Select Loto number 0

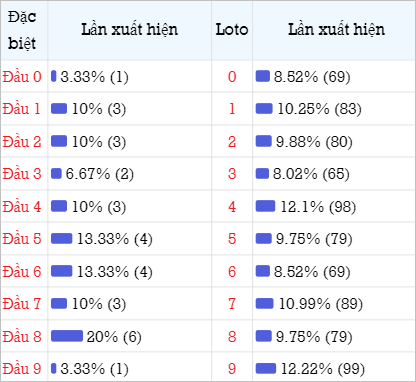click(x=232, y=77)
